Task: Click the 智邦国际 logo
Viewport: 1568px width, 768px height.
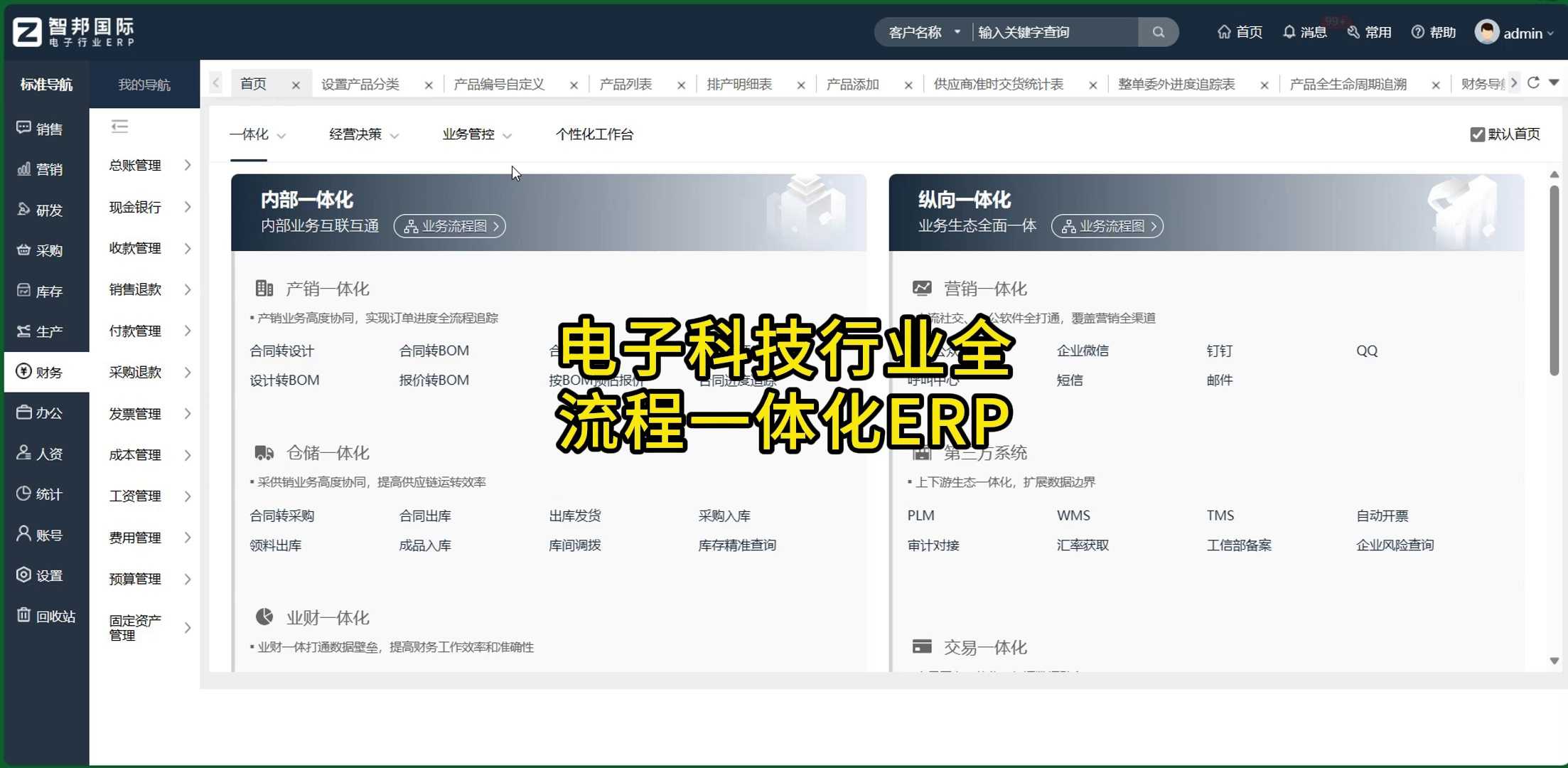Action: 74,32
